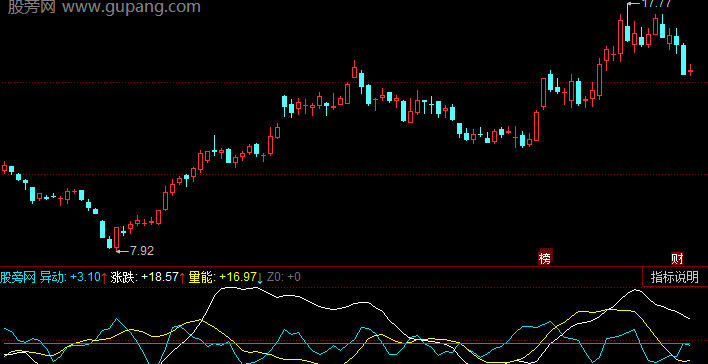Open the 指标说明 indicator description button
Image resolution: width=708 pixels, height=364 pixels.
click(675, 277)
